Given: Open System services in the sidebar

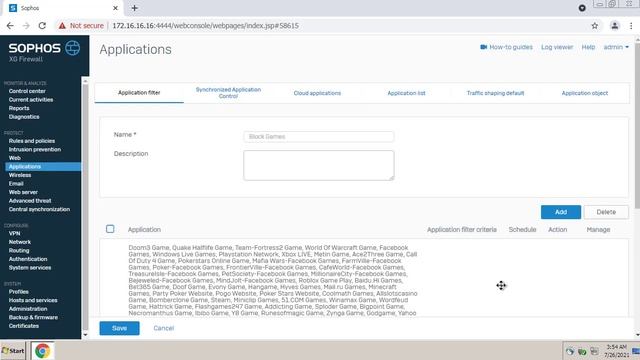Looking at the screenshot, I should coord(30,268).
